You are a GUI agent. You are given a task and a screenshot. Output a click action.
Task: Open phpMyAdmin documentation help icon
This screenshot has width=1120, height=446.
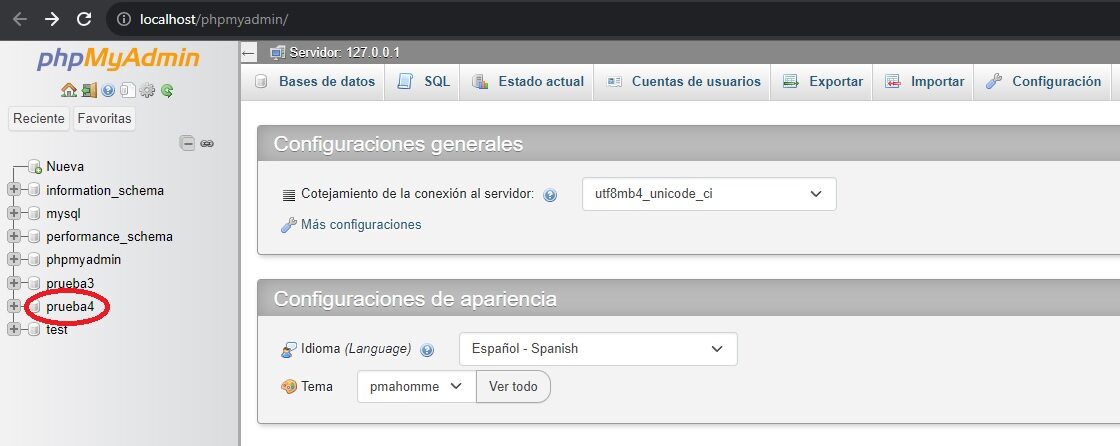(x=108, y=91)
